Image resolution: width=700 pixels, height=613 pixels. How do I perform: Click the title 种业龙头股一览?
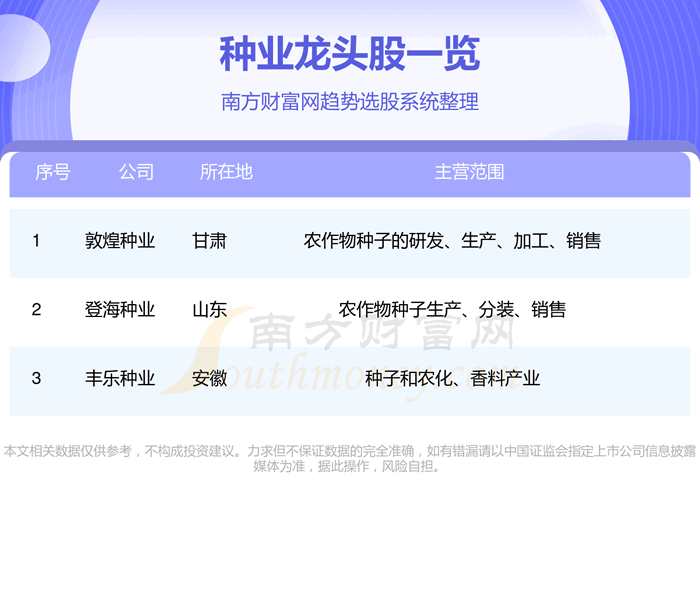(350, 54)
